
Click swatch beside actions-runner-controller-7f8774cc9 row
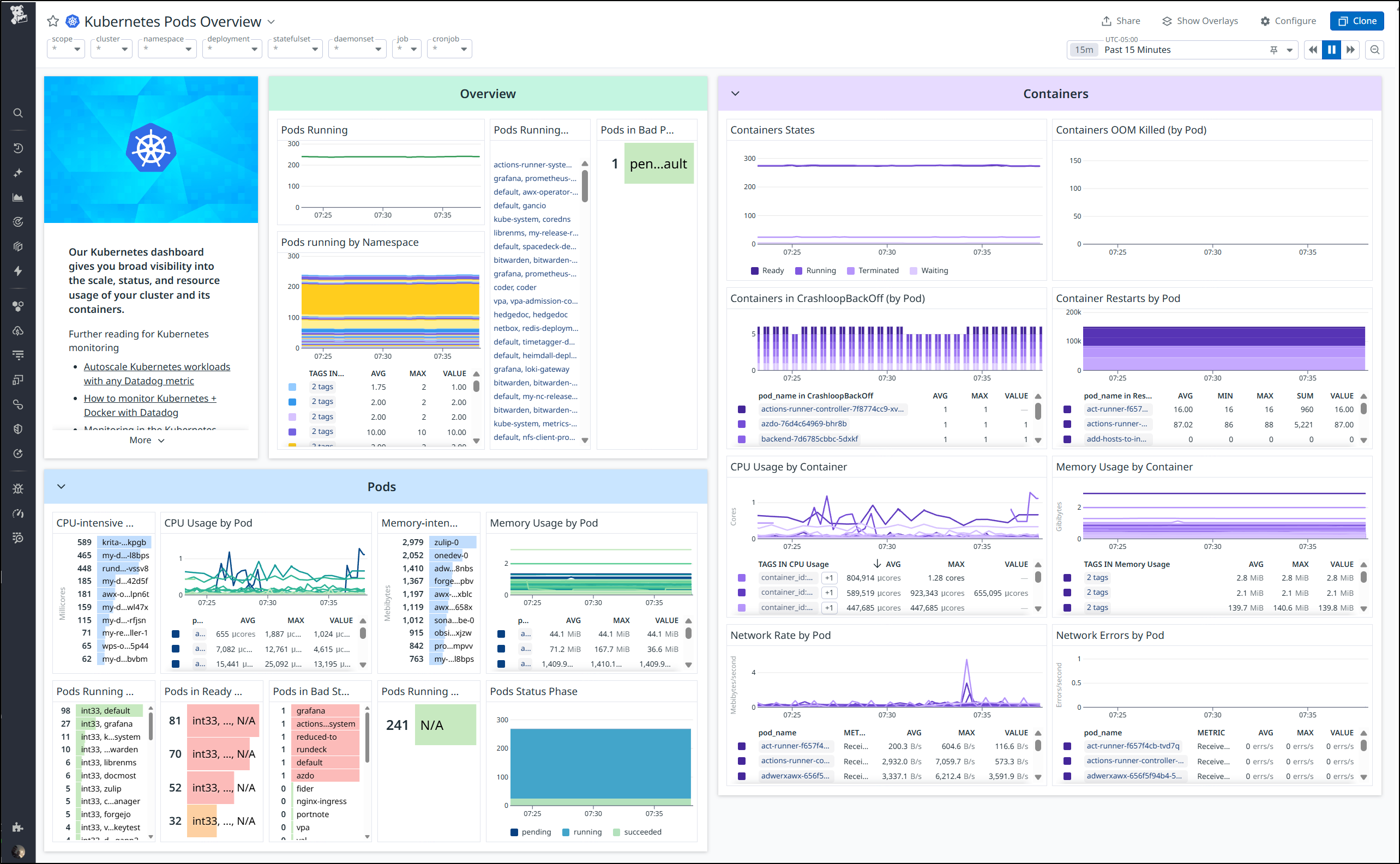741,409
